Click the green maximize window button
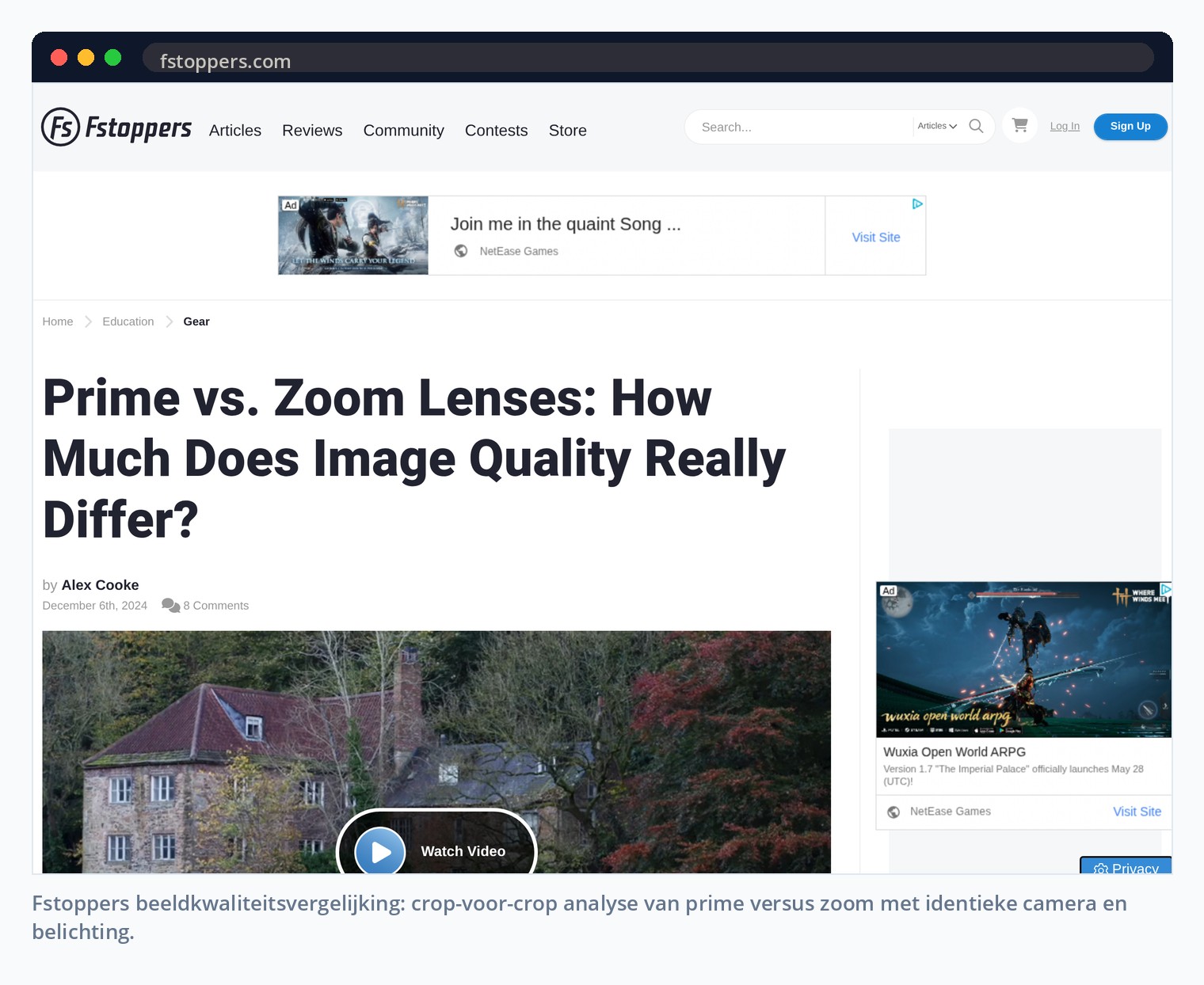The height and width of the screenshot is (985, 1204). (x=113, y=57)
